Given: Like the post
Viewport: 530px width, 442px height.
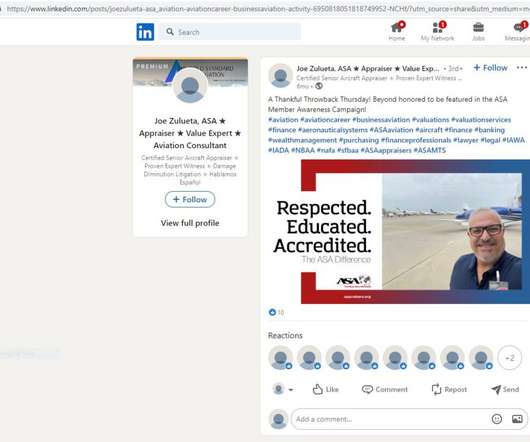Looking at the screenshot, I should tap(325, 389).
